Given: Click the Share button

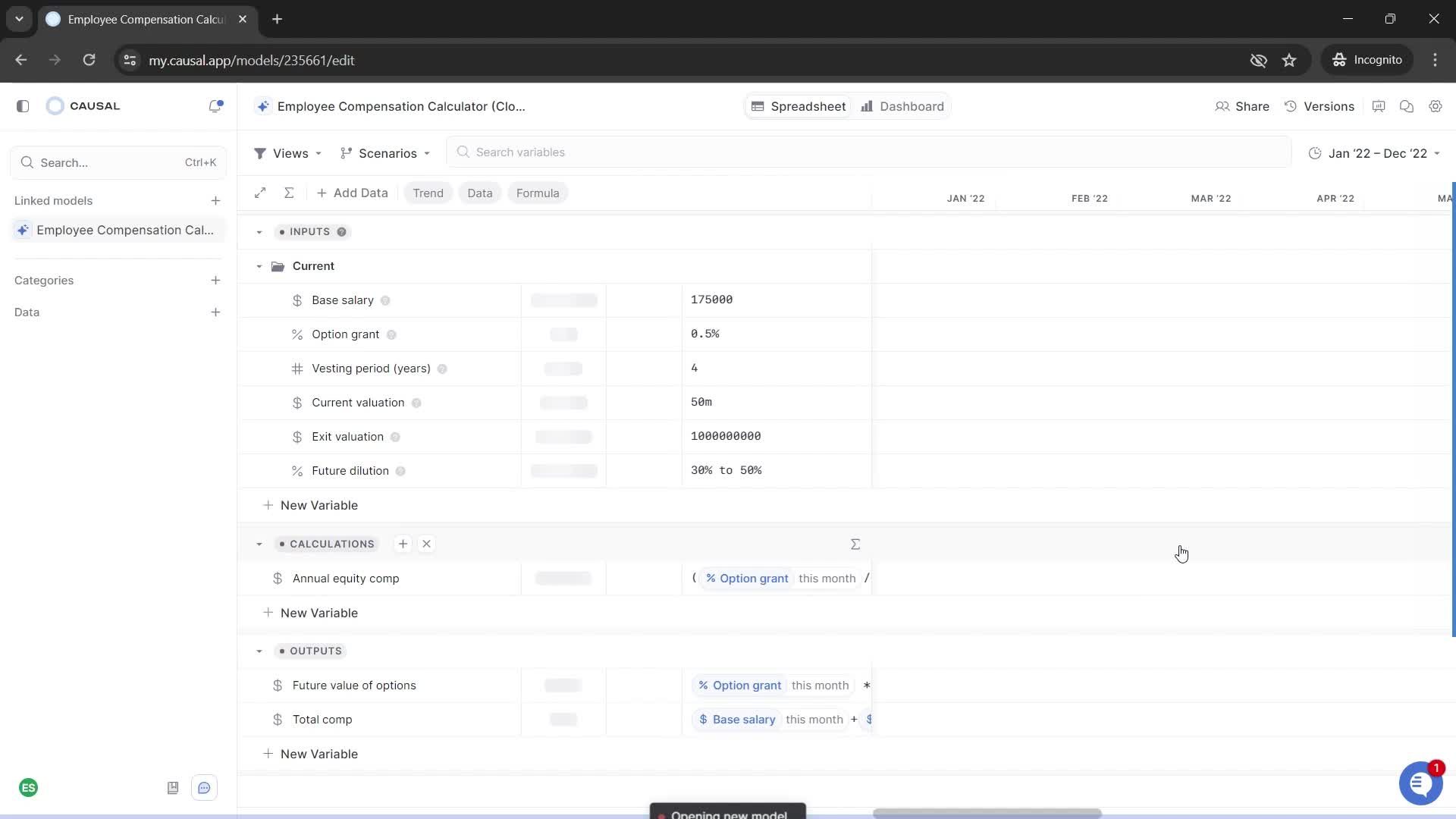Looking at the screenshot, I should point(1242,107).
